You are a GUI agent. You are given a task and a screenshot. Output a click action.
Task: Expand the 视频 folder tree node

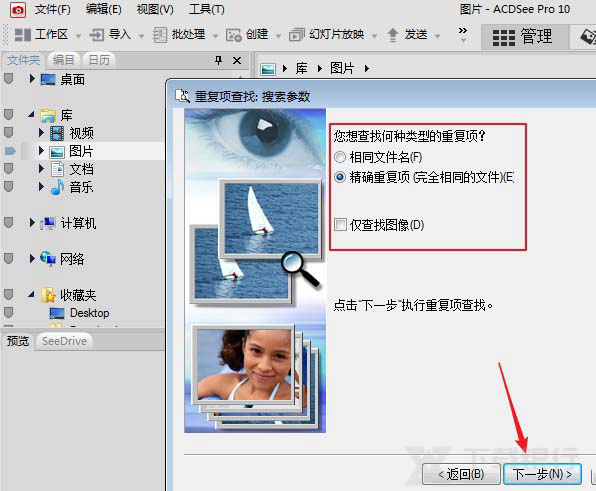41,133
